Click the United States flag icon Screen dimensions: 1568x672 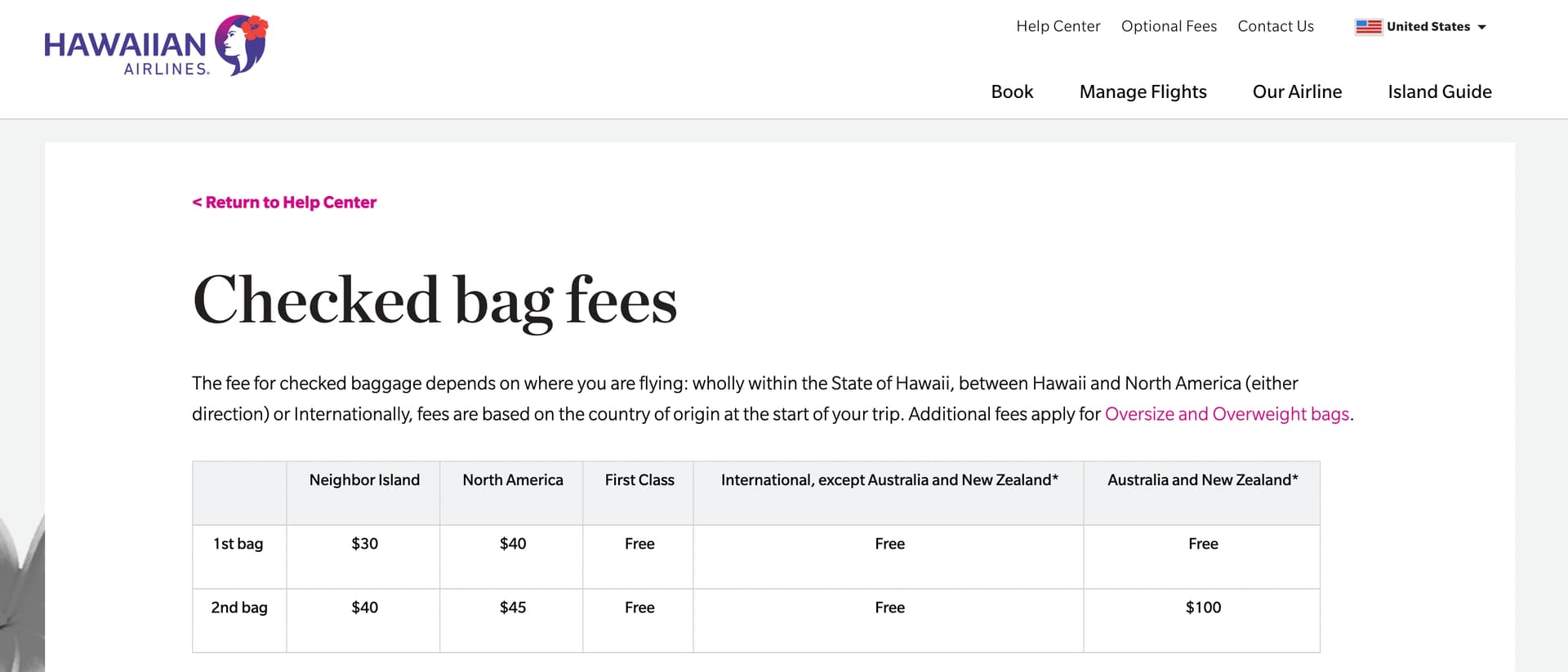(x=1368, y=27)
